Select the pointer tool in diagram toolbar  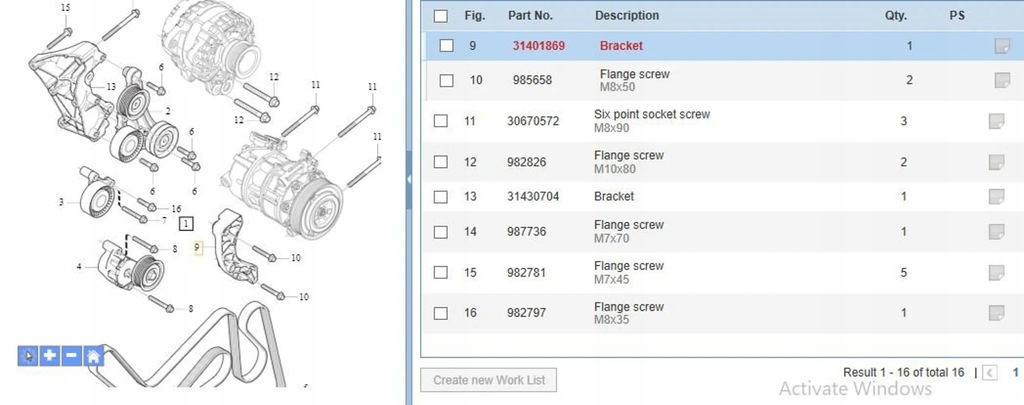click(27, 356)
